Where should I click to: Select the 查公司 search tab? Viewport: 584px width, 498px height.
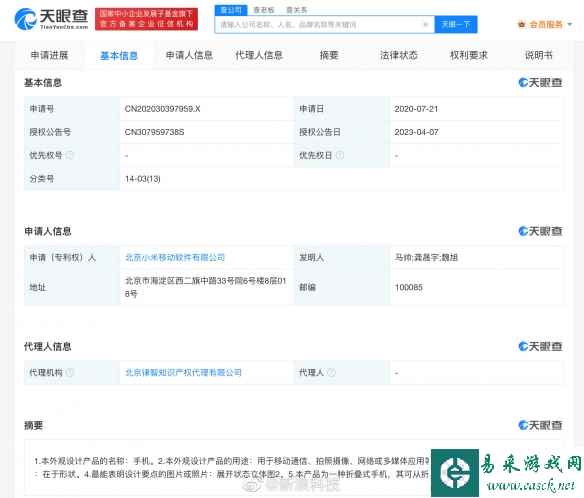click(231, 10)
